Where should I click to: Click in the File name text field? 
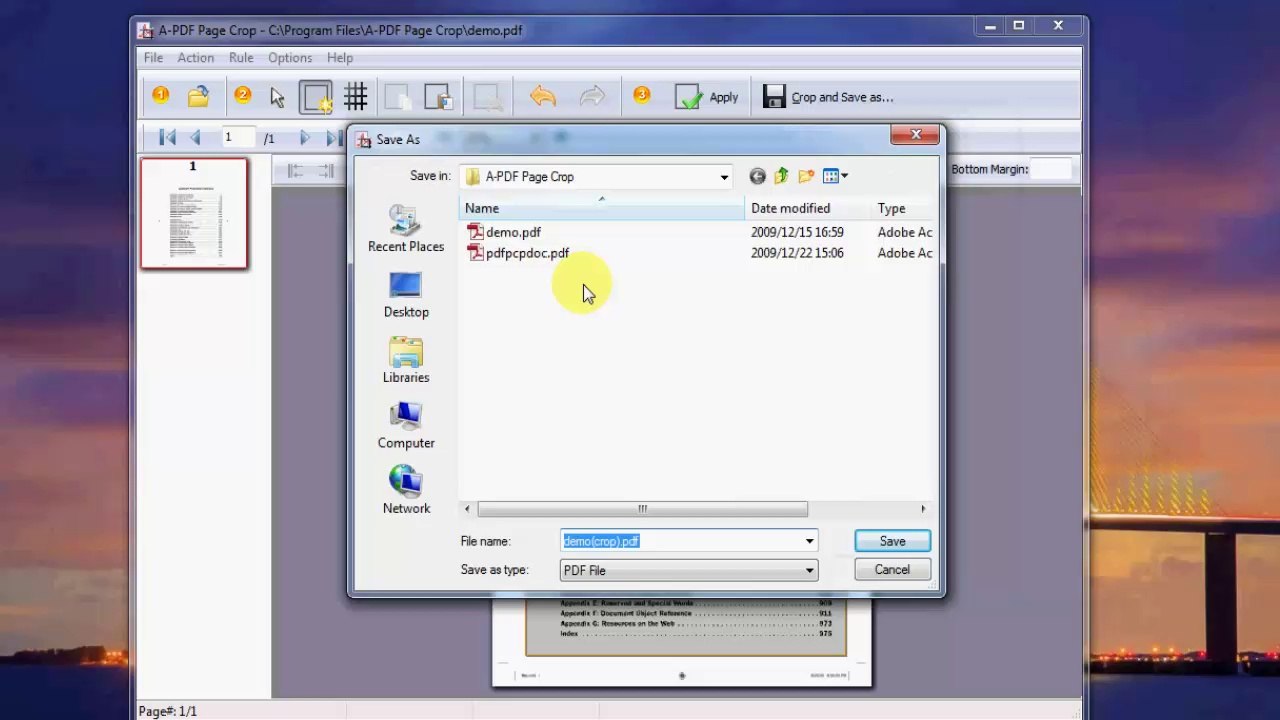[x=680, y=541]
